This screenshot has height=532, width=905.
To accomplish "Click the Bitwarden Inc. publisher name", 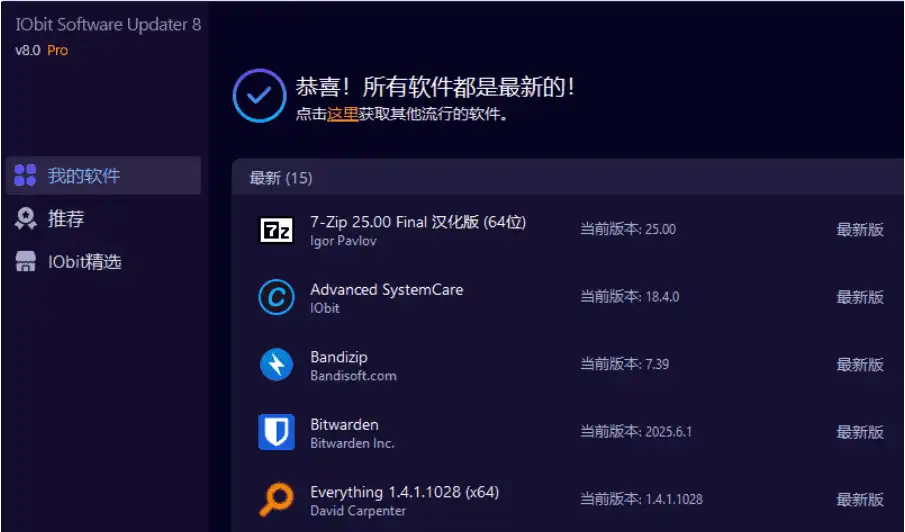I will [x=352, y=443].
